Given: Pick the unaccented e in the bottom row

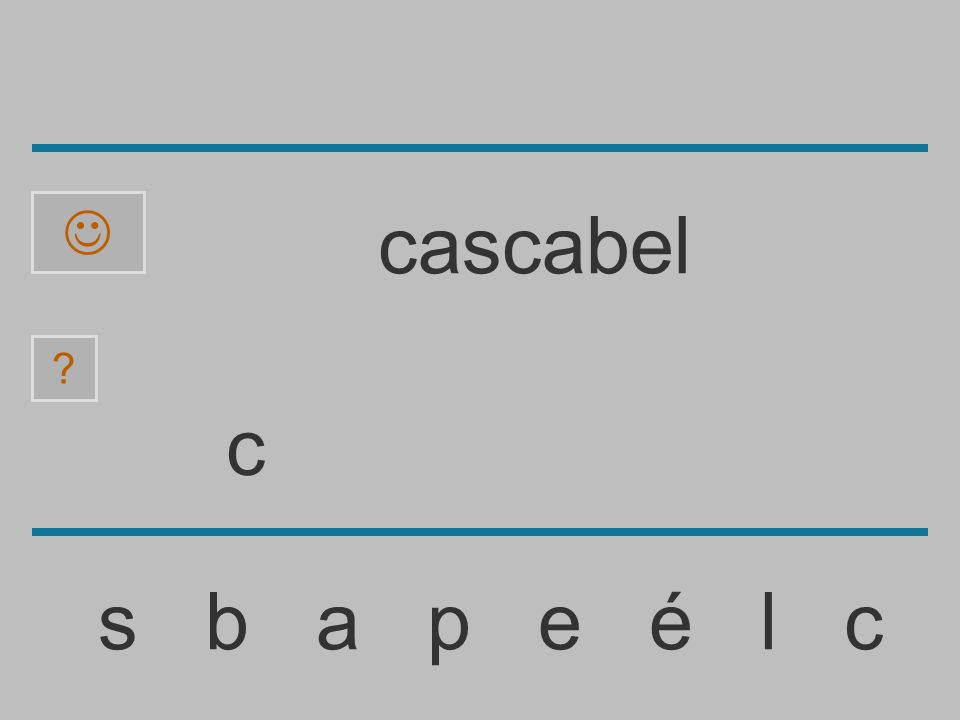Looking at the screenshot, I should point(559,626).
